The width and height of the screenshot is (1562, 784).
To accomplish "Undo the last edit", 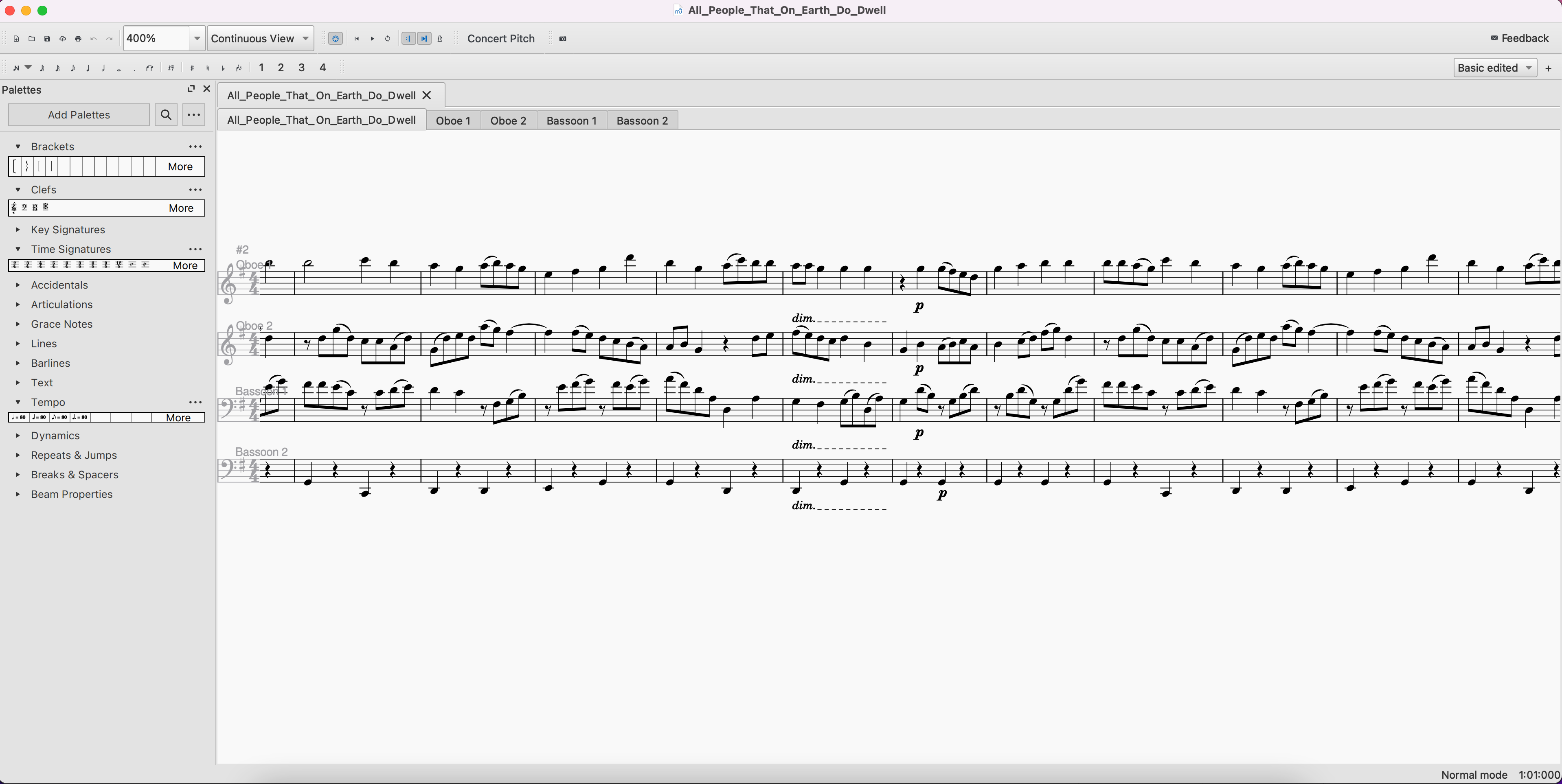I will pos(93,38).
